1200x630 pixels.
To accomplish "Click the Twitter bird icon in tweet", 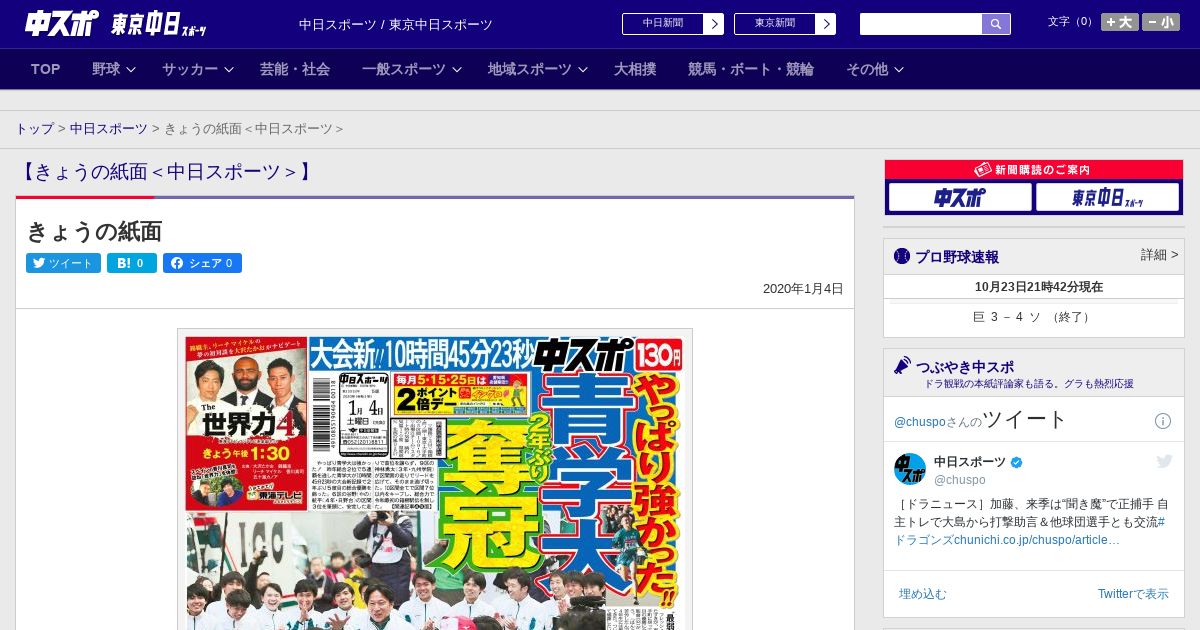I will click(x=1164, y=461).
